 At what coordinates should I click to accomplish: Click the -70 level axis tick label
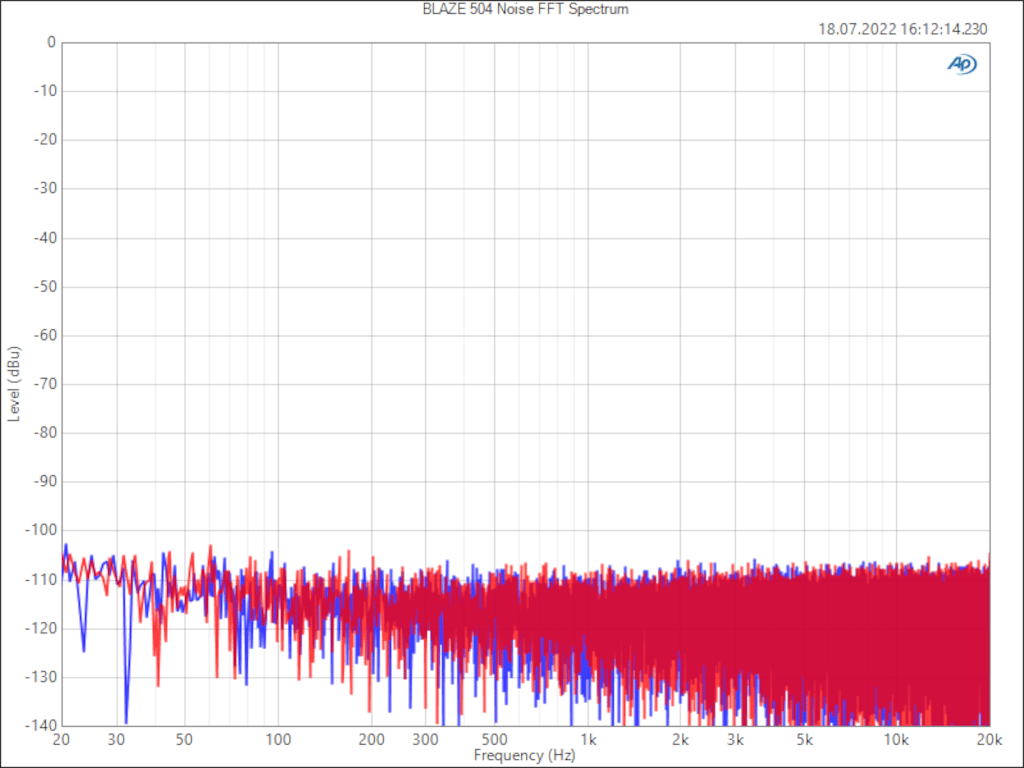[x=45, y=384]
